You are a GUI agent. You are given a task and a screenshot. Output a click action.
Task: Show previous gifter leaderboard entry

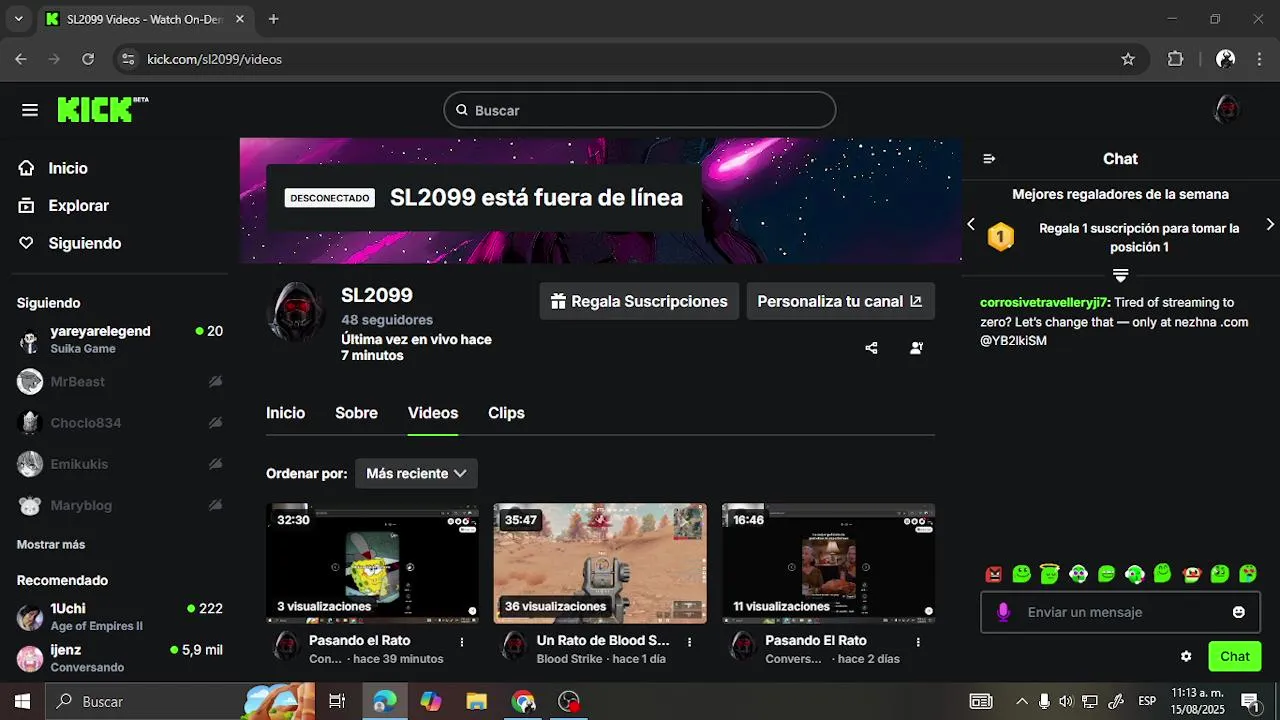(971, 224)
